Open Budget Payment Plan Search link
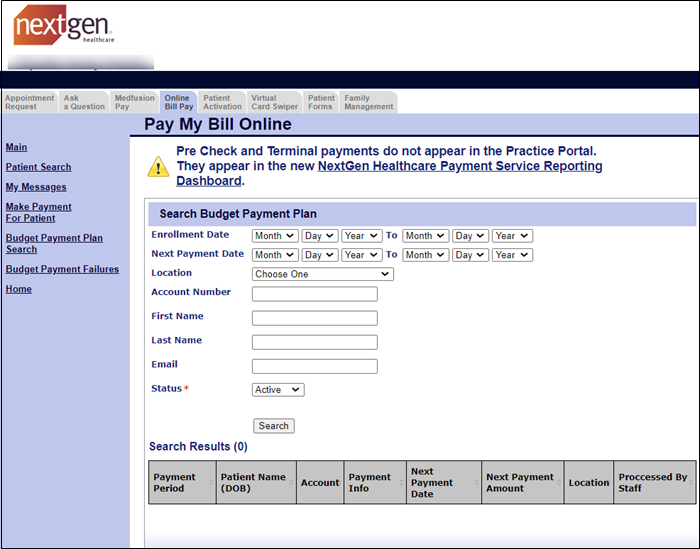Image resolution: width=700 pixels, height=549 pixels. click(x=54, y=244)
